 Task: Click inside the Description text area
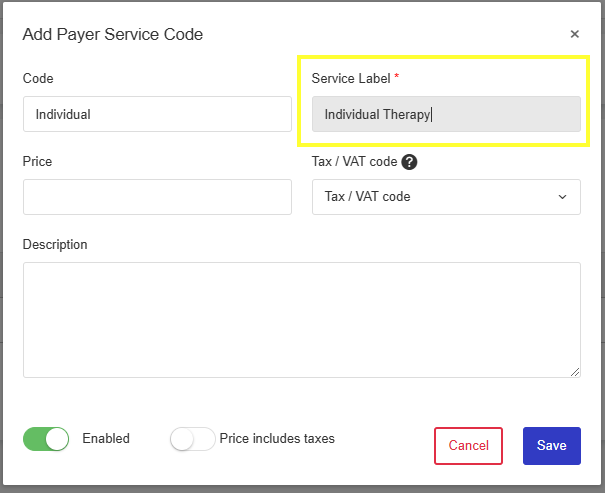click(302, 320)
